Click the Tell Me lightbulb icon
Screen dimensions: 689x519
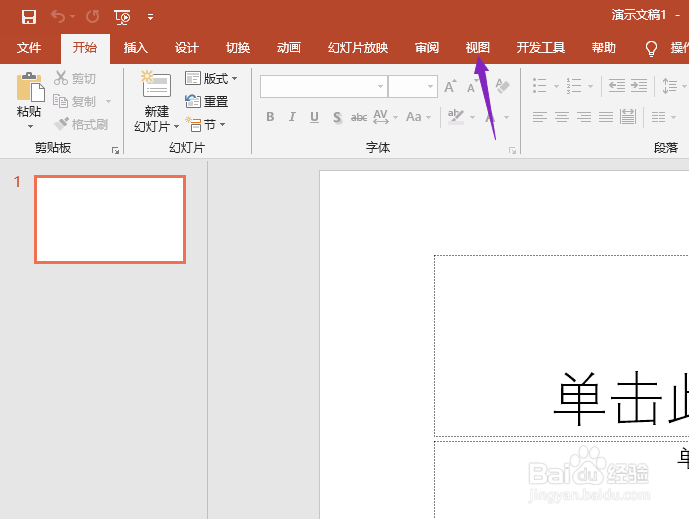(651, 48)
